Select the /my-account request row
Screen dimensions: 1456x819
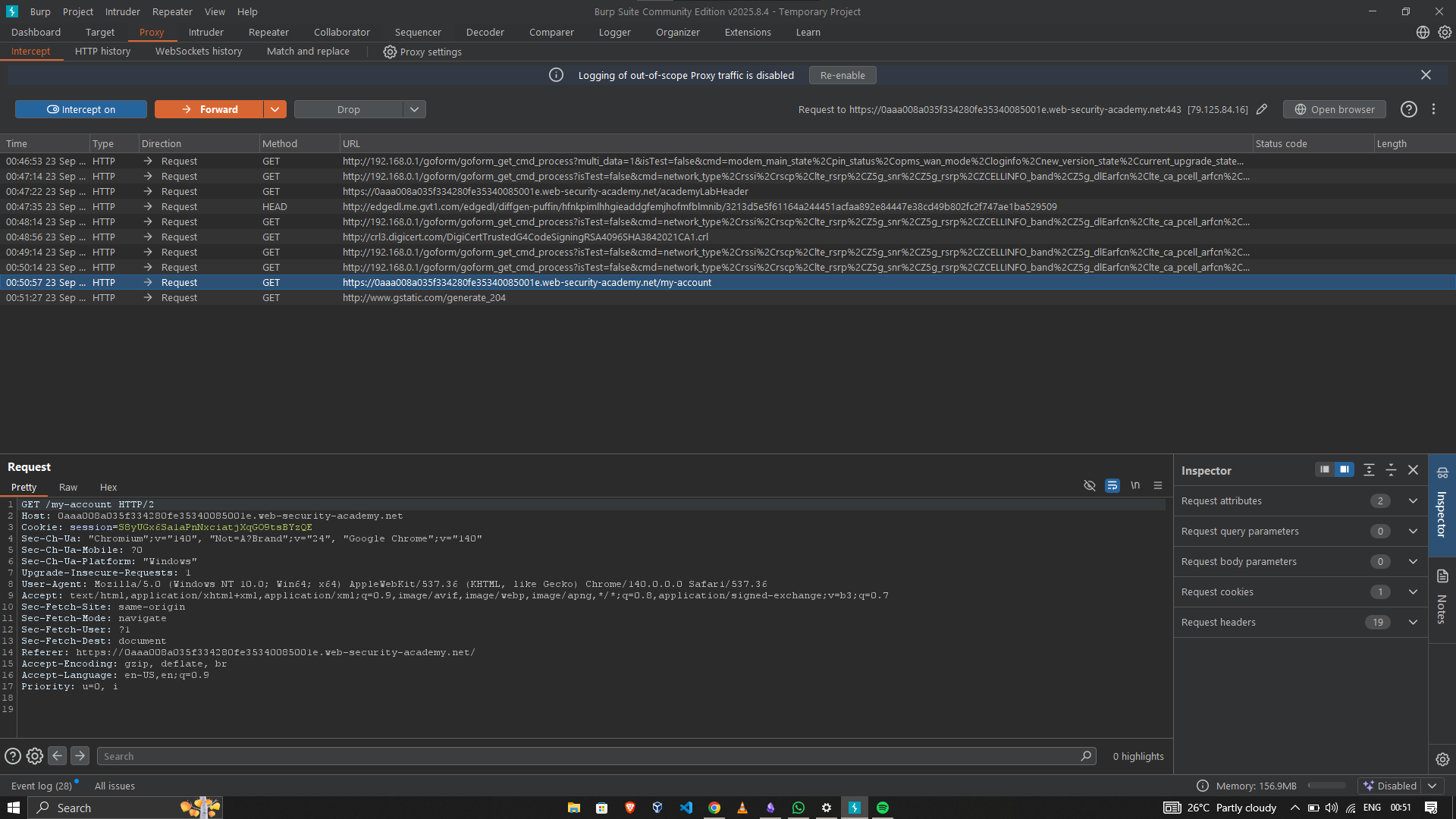click(x=728, y=282)
